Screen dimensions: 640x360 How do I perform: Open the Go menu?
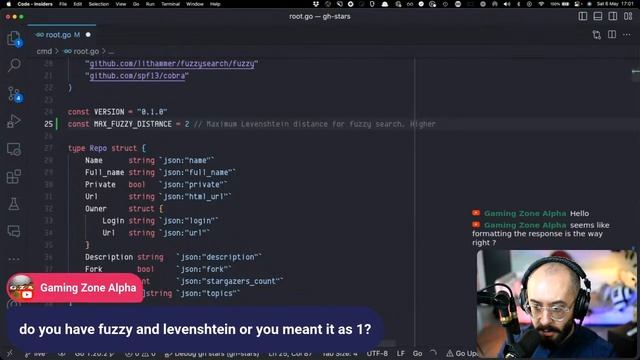pos(136,4)
